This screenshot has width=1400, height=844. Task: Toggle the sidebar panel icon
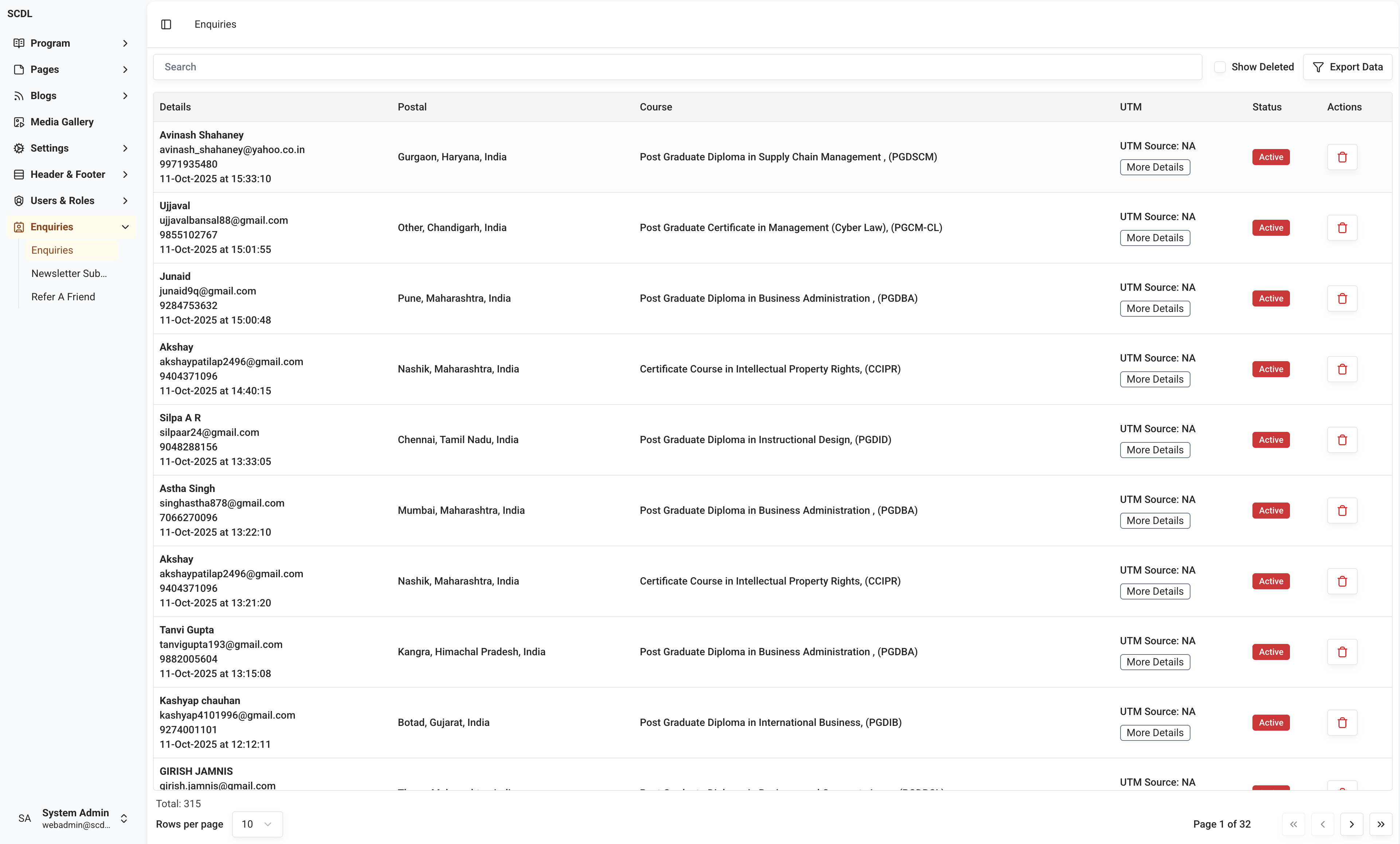click(166, 24)
